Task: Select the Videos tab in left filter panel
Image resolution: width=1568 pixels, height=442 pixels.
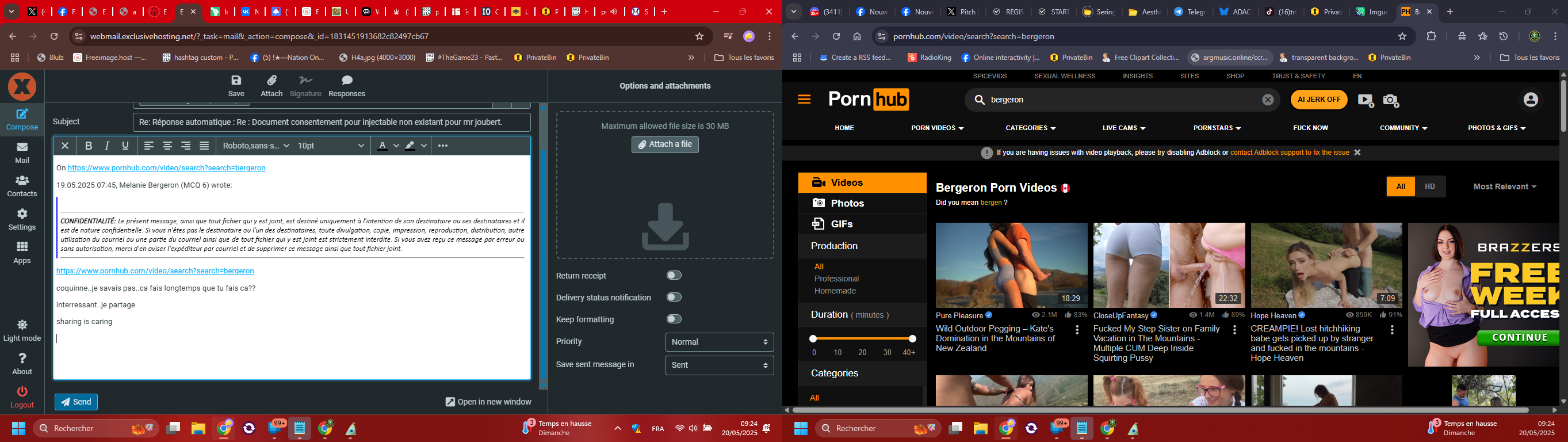Action: 862,182
